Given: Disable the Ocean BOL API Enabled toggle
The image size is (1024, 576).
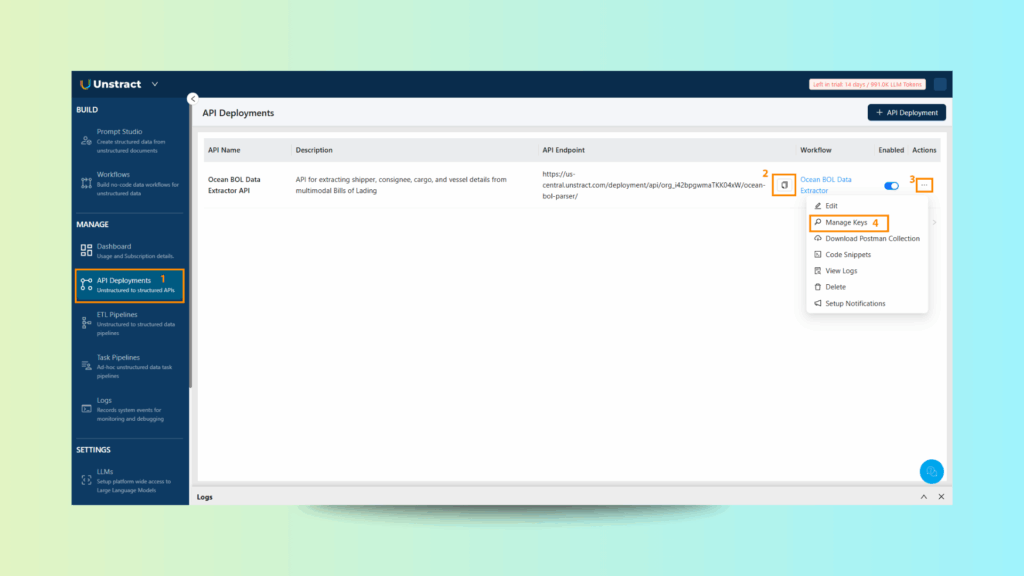Looking at the screenshot, I should 891,186.
